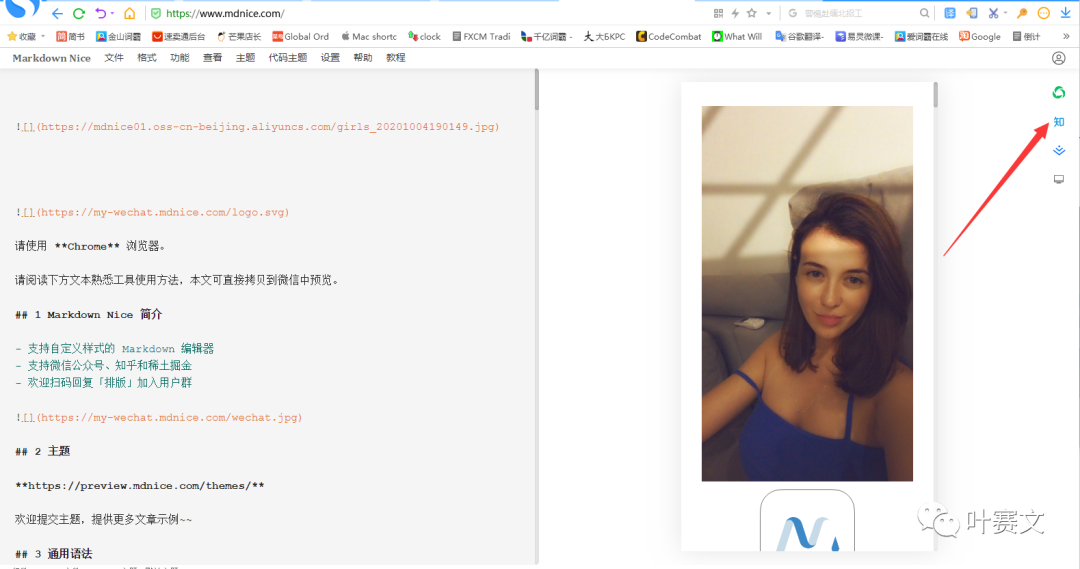Open the 简书 bookmark

(x=70, y=37)
